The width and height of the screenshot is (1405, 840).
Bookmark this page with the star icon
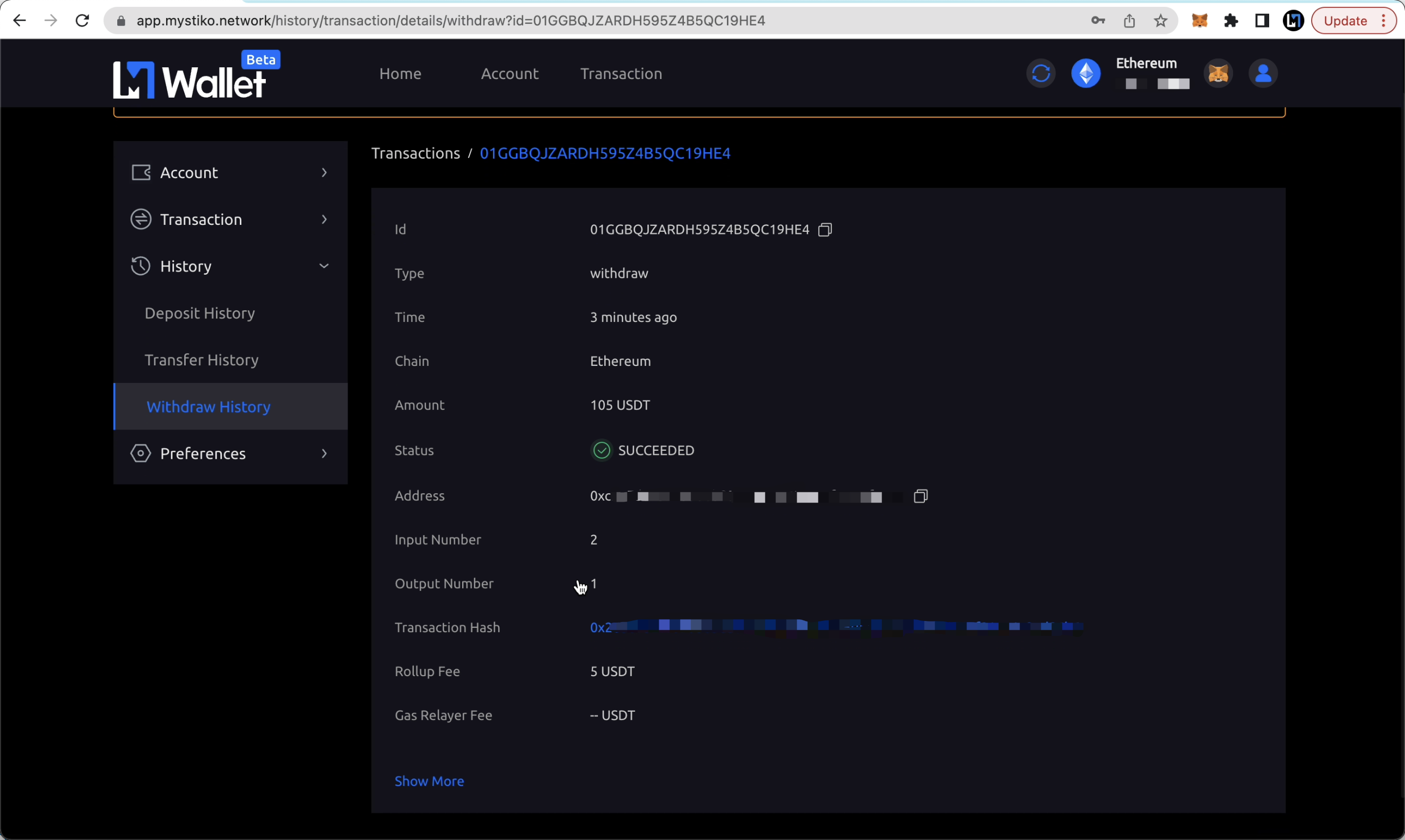1161,21
